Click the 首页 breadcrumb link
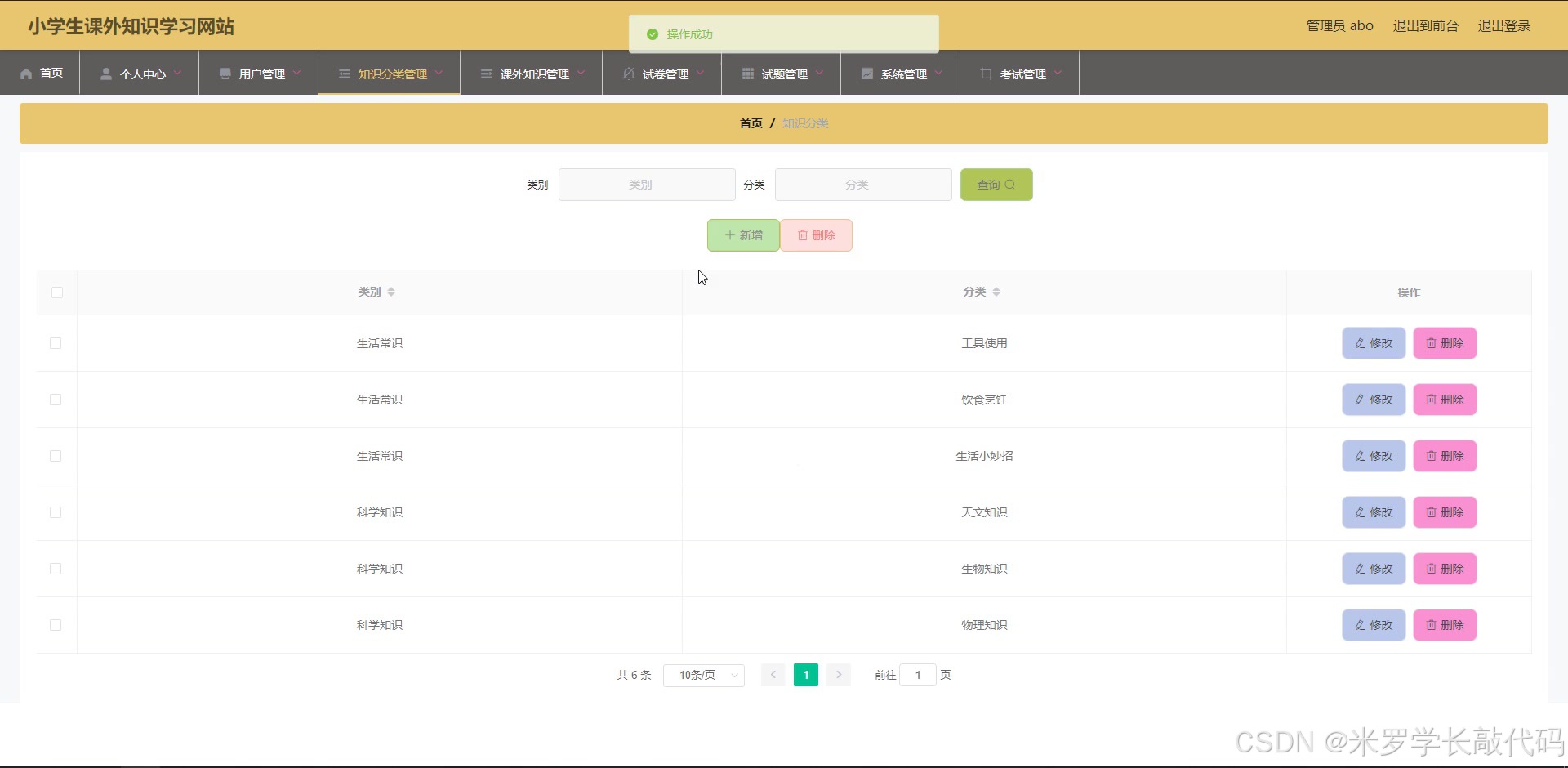 click(751, 123)
